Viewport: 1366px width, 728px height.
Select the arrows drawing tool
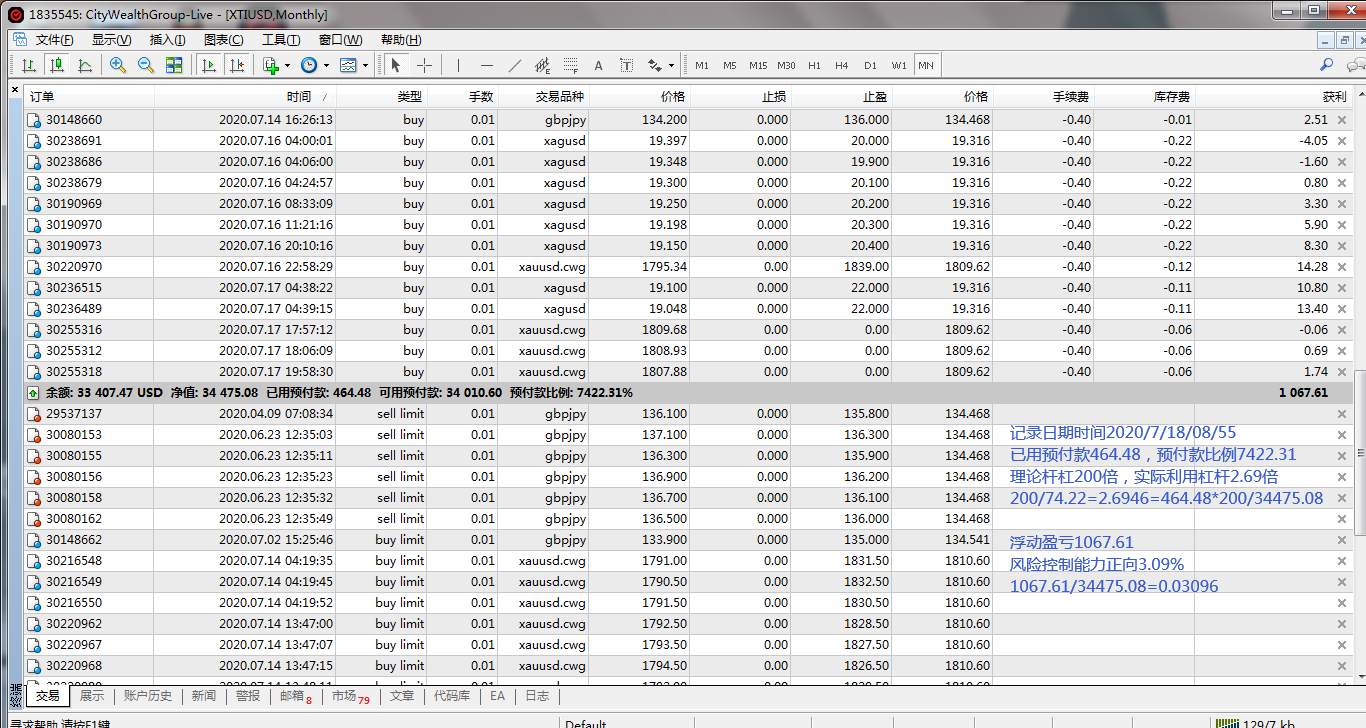click(x=655, y=65)
